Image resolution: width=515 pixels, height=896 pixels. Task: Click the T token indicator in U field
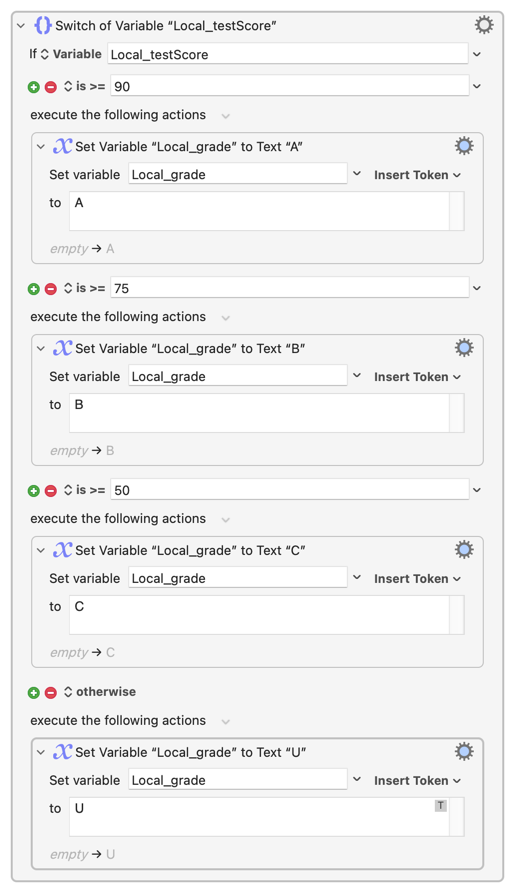point(441,806)
